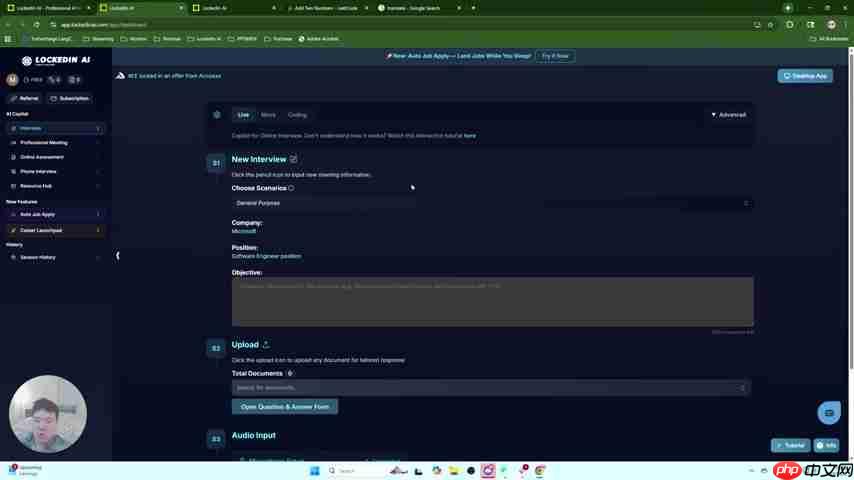Reload the page in browser

pyautogui.click(x=36, y=25)
